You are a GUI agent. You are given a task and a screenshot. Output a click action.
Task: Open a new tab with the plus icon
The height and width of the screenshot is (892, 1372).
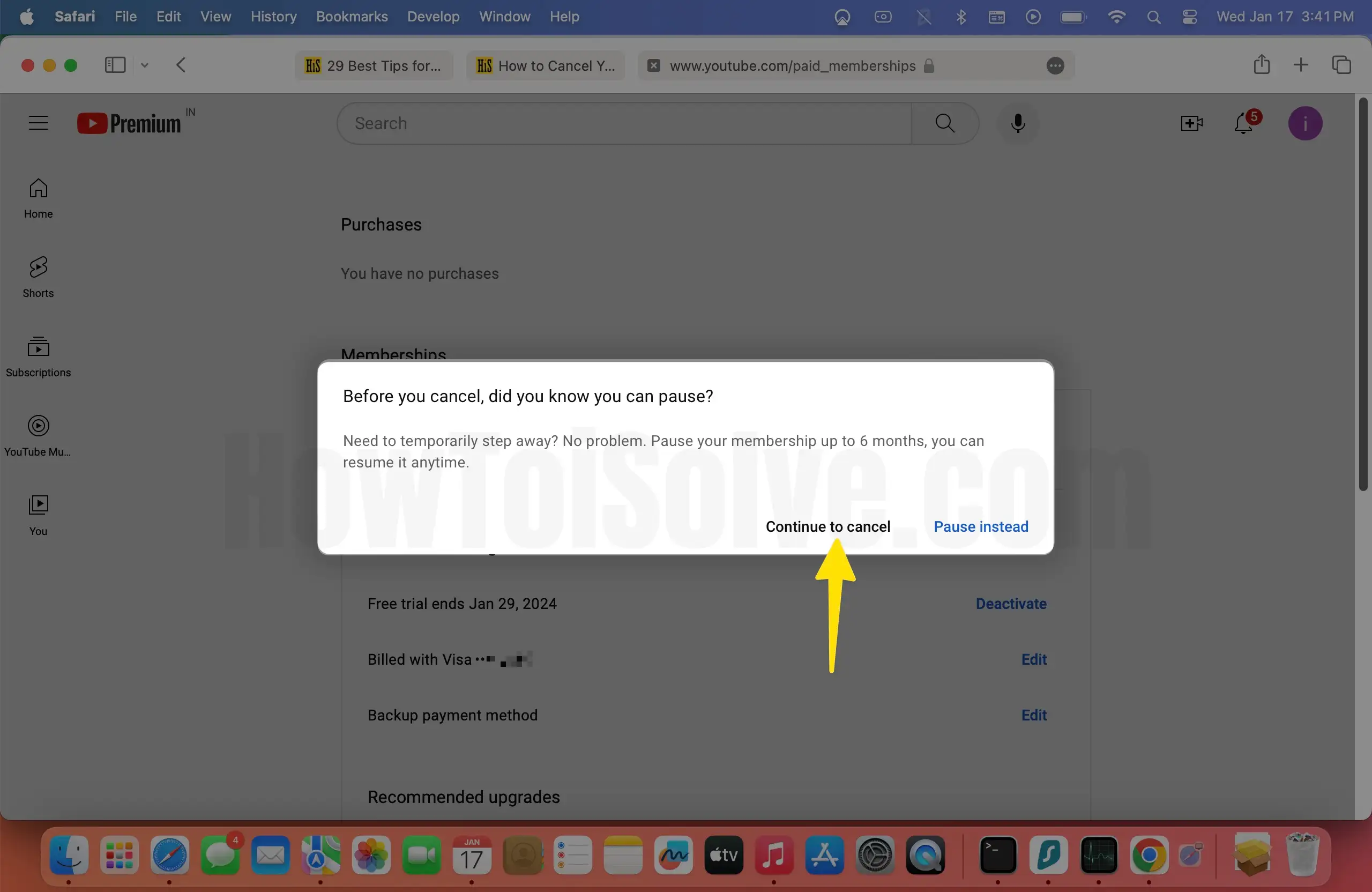[1301, 65]
